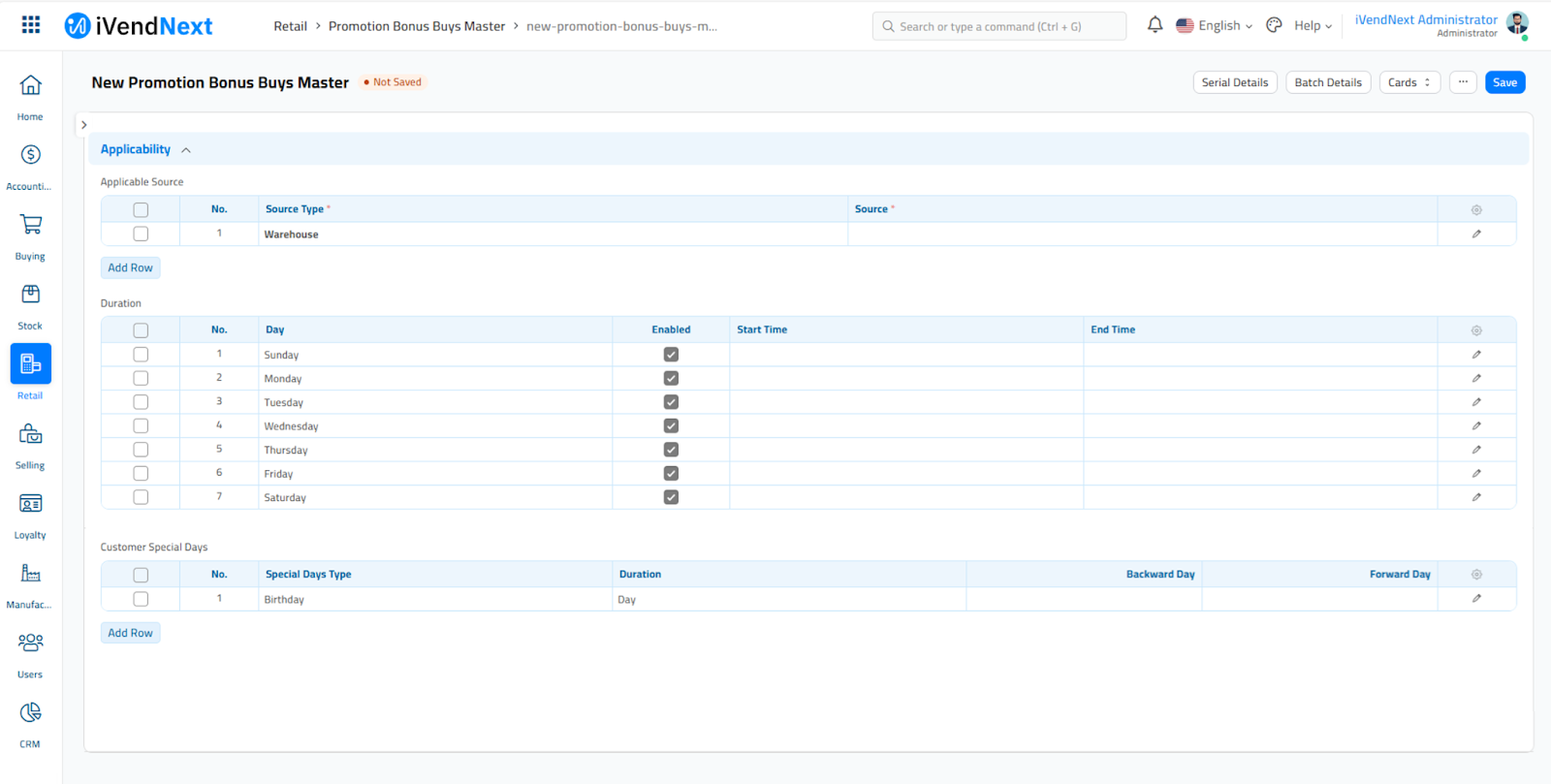The height and width of the screenshot is (784, 1551).
Task: Open the Manufacturing module icon
Action: click(30, 574)
